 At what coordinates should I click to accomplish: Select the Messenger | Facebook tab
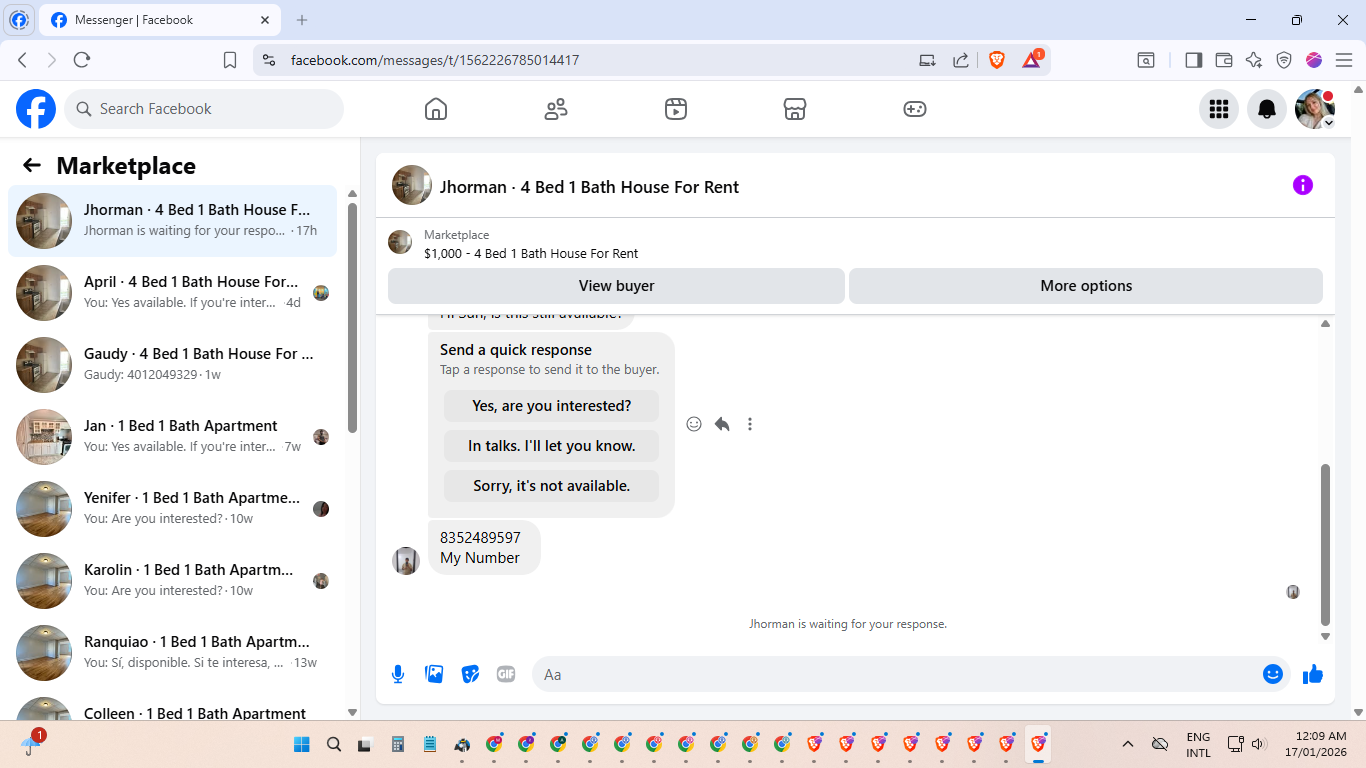point(160,20)
